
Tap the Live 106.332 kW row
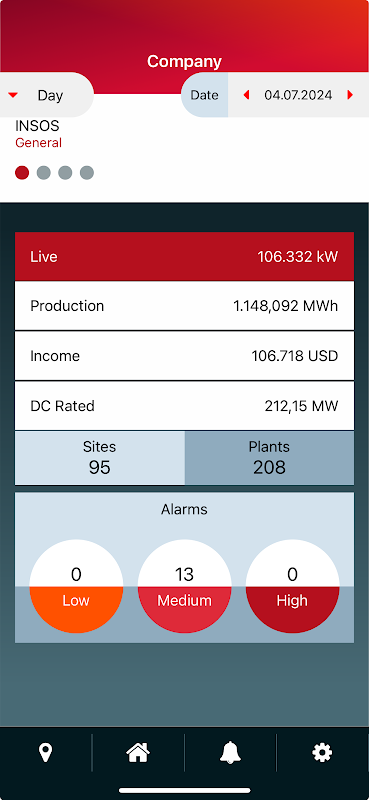click(184, 256)
